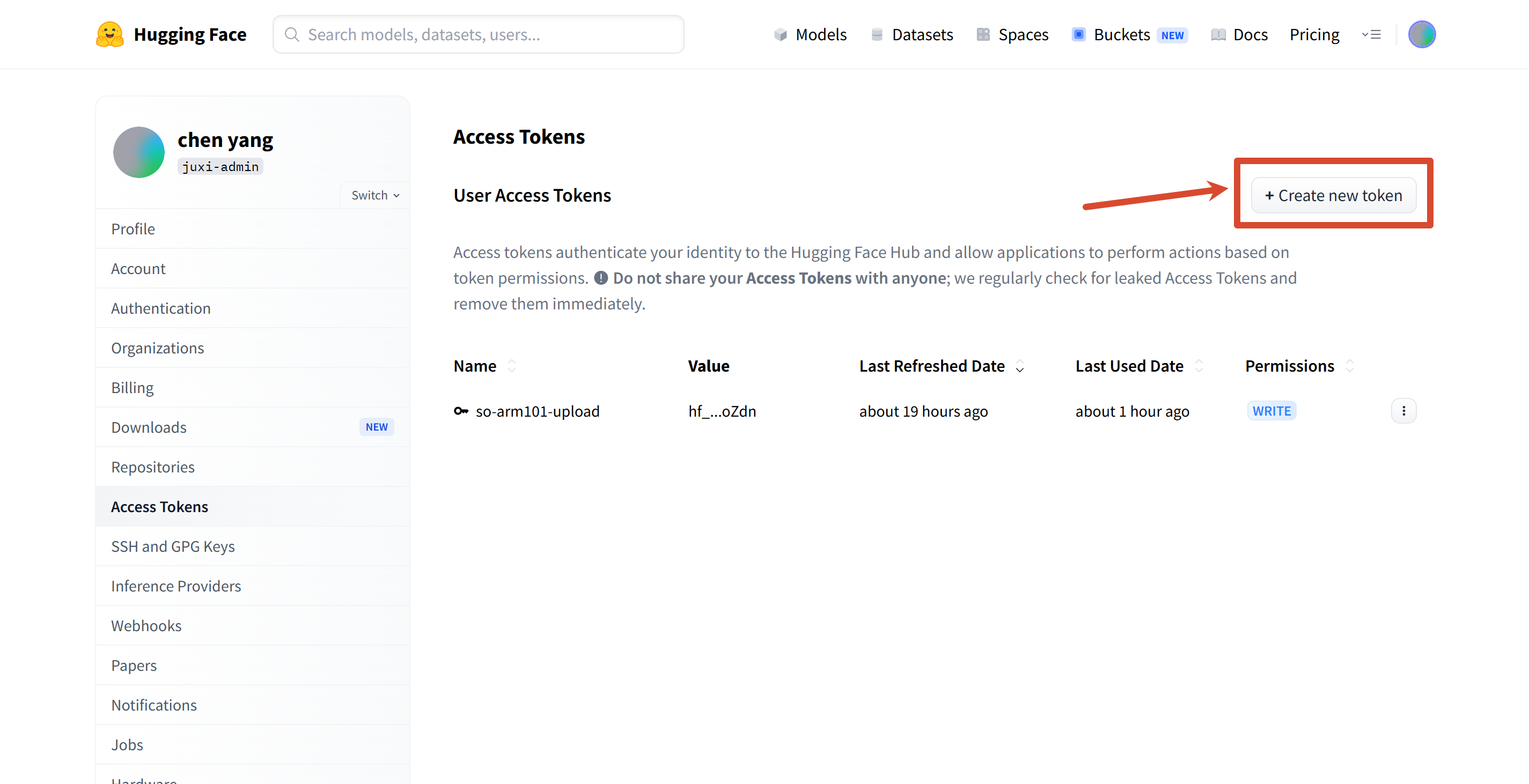Viewport: 1529px width, 784px height.
Task: Focus the search models input field
Action: tap(478, 34)
